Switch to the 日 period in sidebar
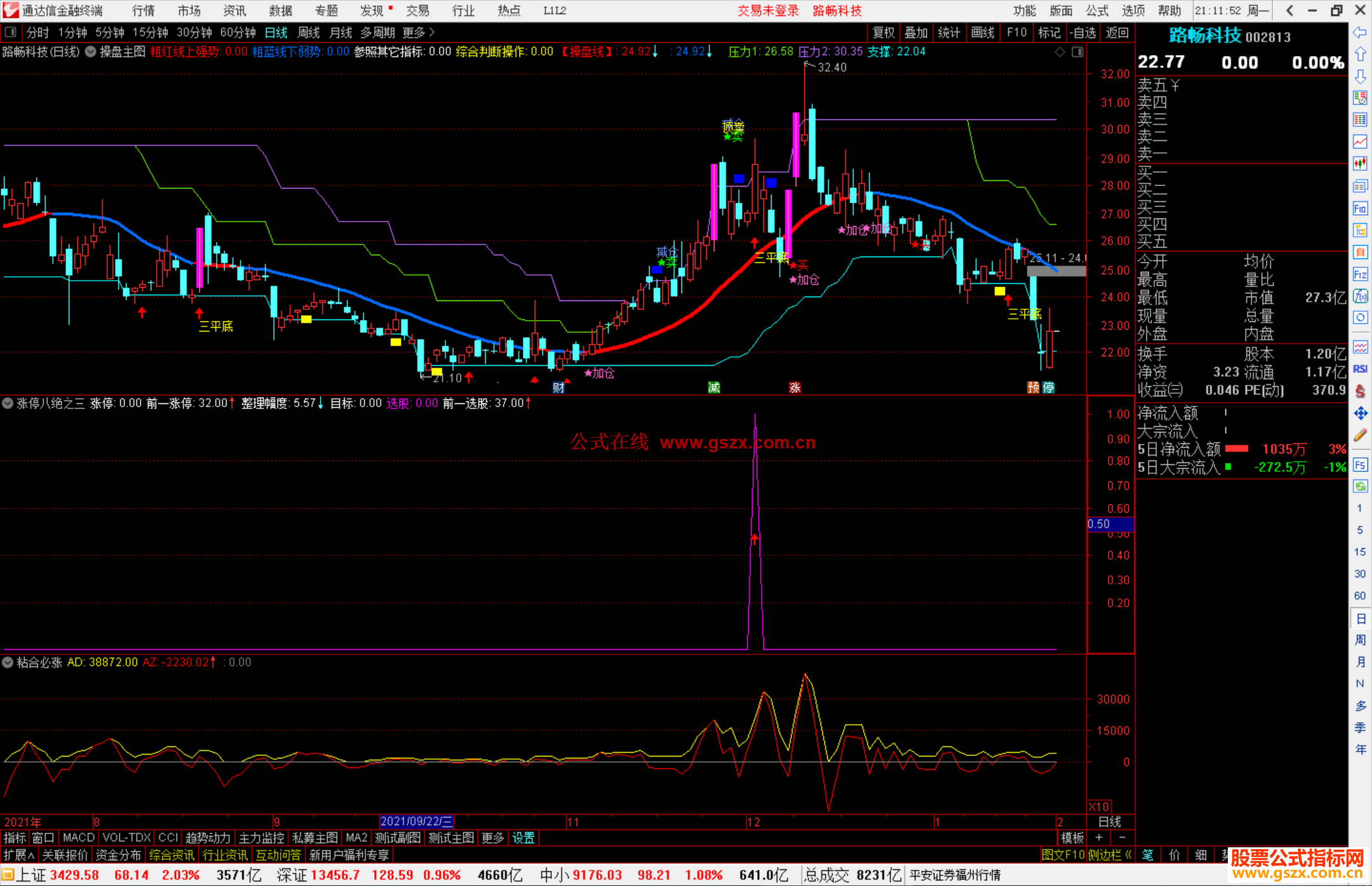 1361,619
